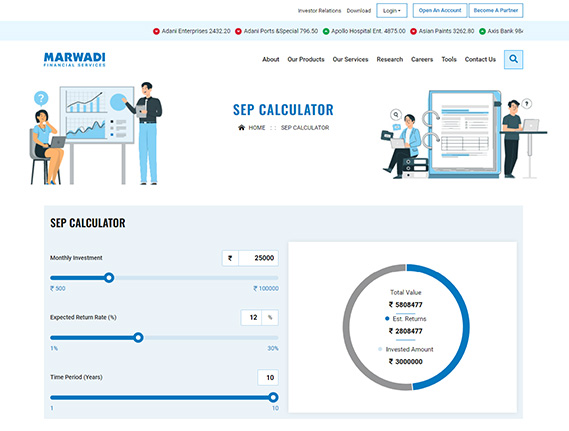Click the Marwadi Financial Services logo
Viewport: 569px width, 431px height.
74,59
